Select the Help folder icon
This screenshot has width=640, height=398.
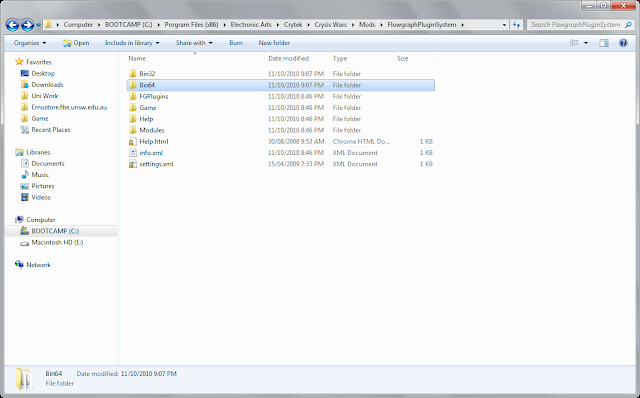pyautogui.click(x=132, y=119)
